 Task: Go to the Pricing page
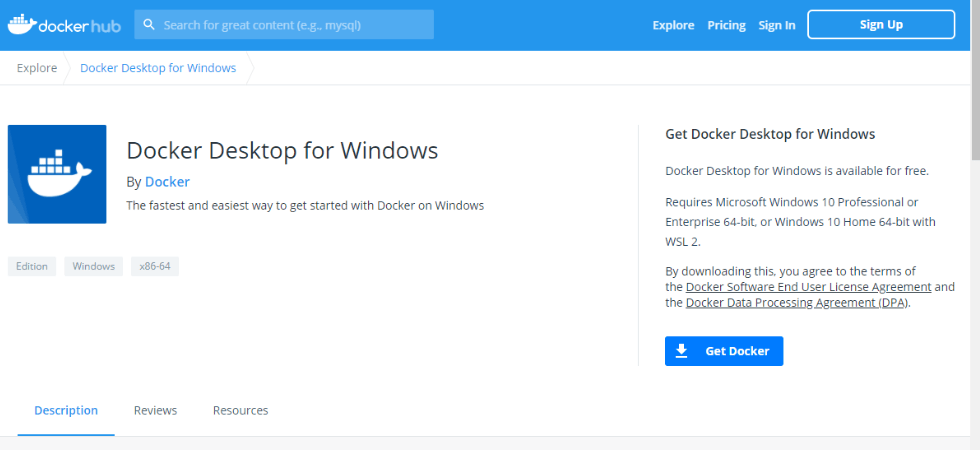726,25
